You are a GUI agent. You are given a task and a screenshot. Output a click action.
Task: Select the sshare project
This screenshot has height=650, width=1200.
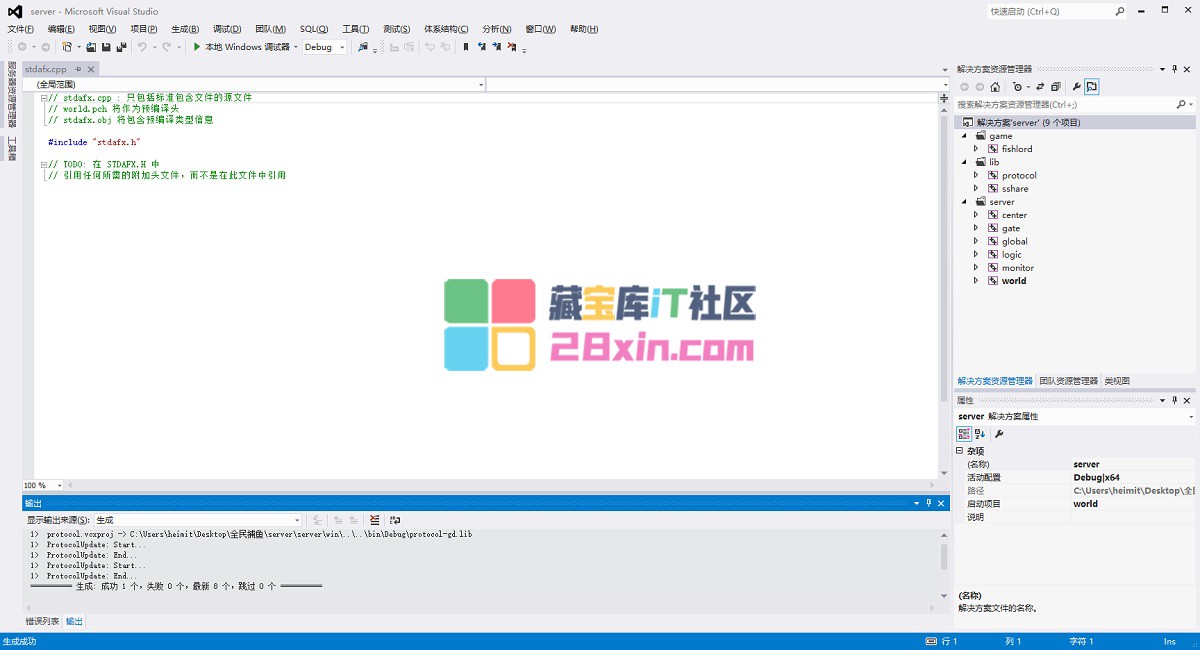(1015, 188)
